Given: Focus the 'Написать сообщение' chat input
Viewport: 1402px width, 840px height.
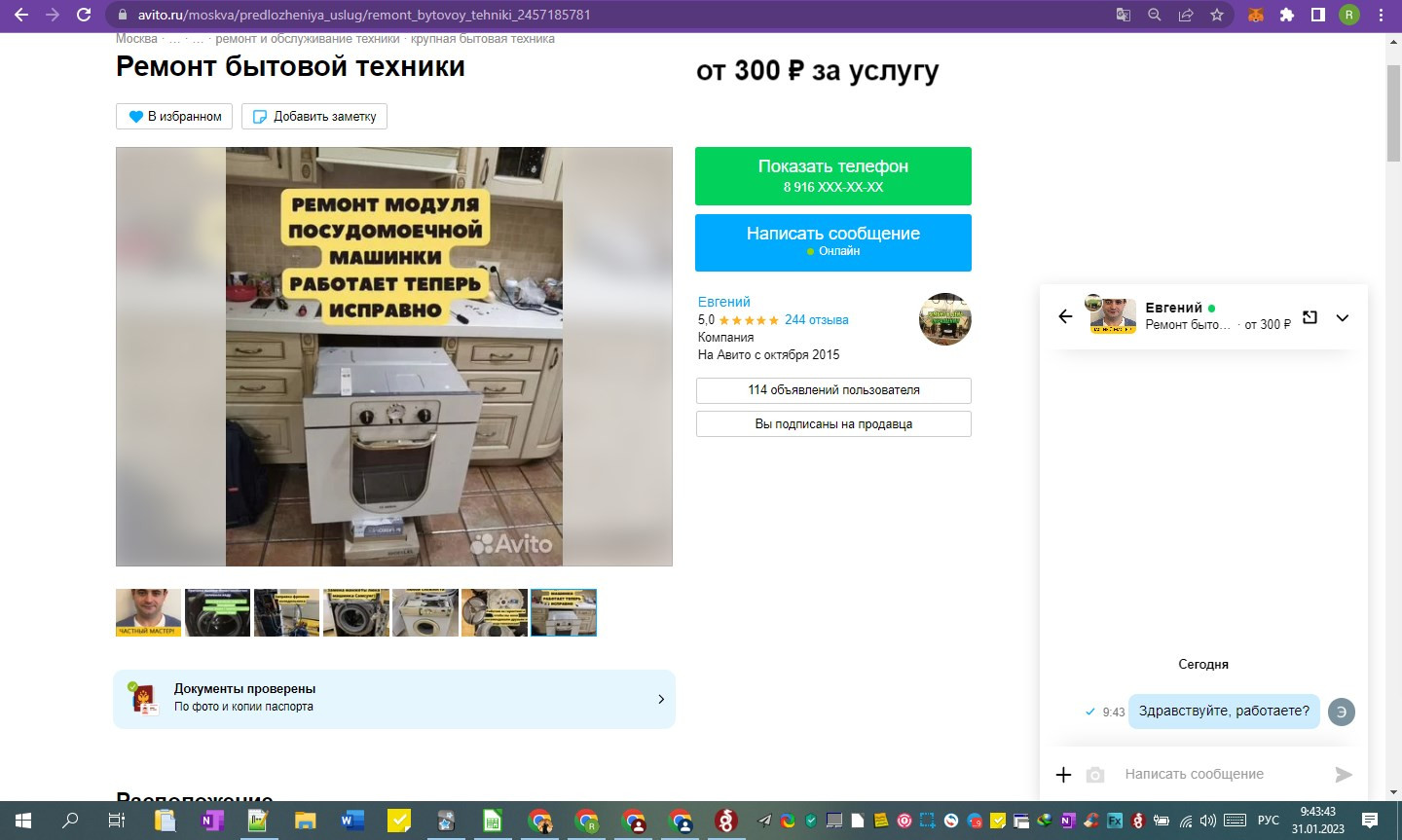Looking at the screenshot, I should (x=1221, y=774).
